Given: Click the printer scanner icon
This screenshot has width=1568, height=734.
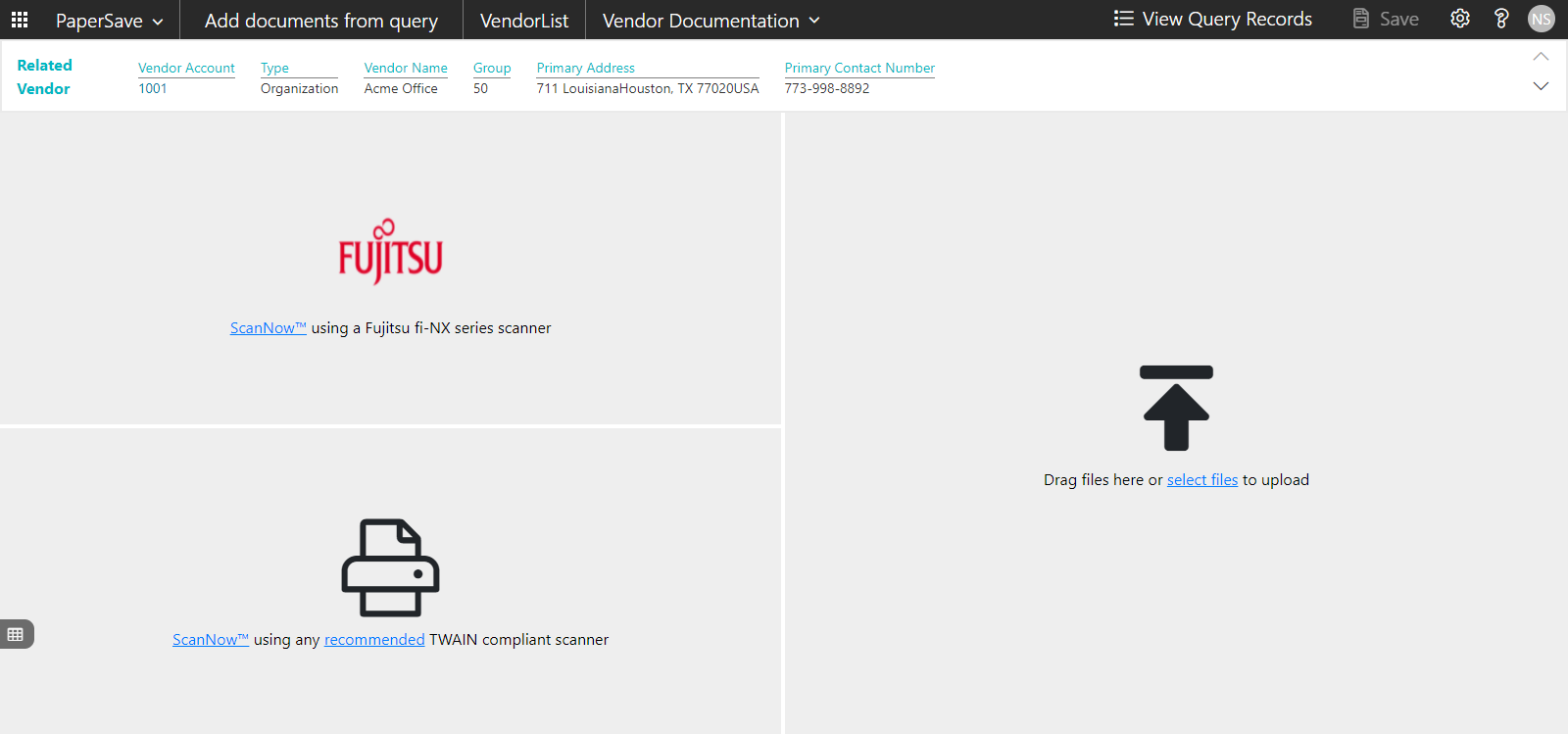Looking at the screenshot, I should (390, 567).
